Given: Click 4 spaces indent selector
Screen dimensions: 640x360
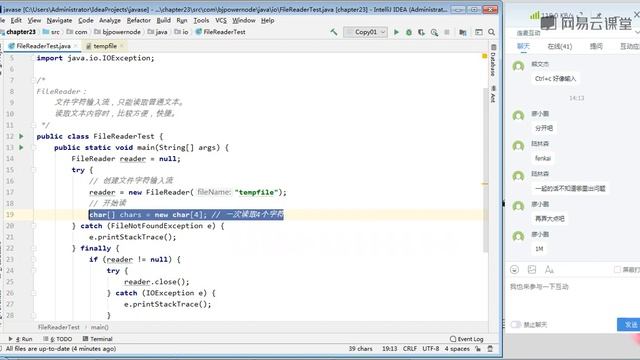Looking at the screenshot, I should point(457,349).
